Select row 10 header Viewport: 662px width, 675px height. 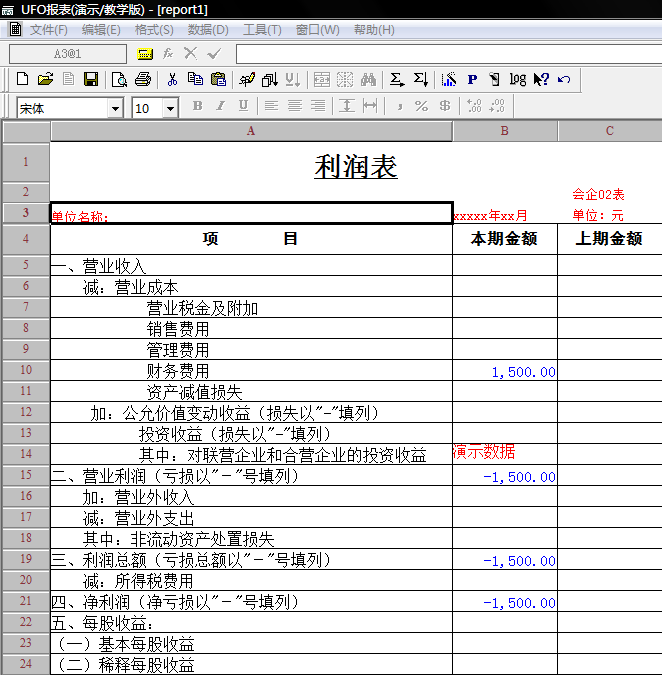(26, 370)
